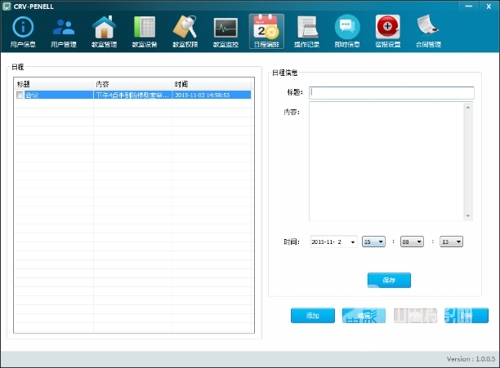500x368 pixels.
Task: Click the 添加 add button
Action: 313,315
